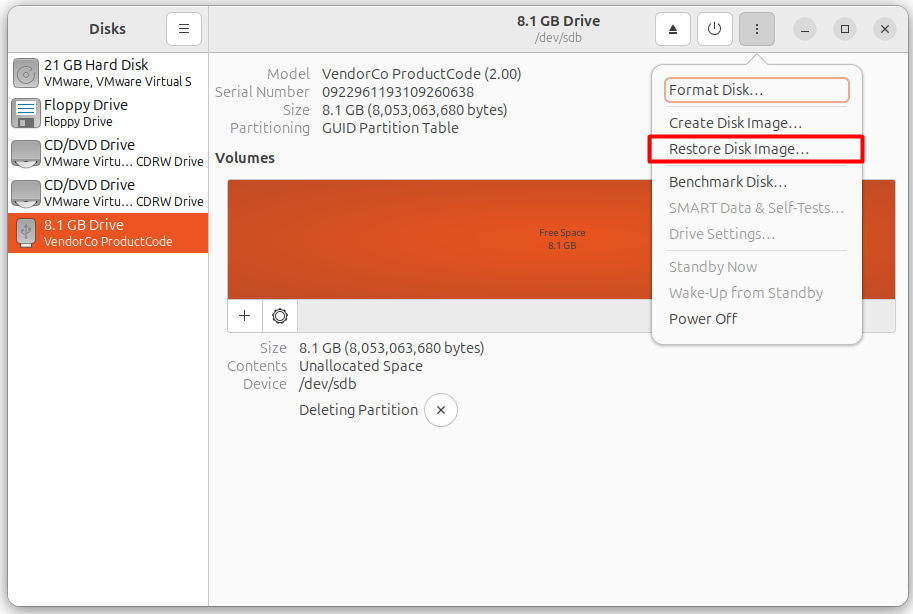Select the Floppy Drive icon in sidebar

(x=26, y=113)
